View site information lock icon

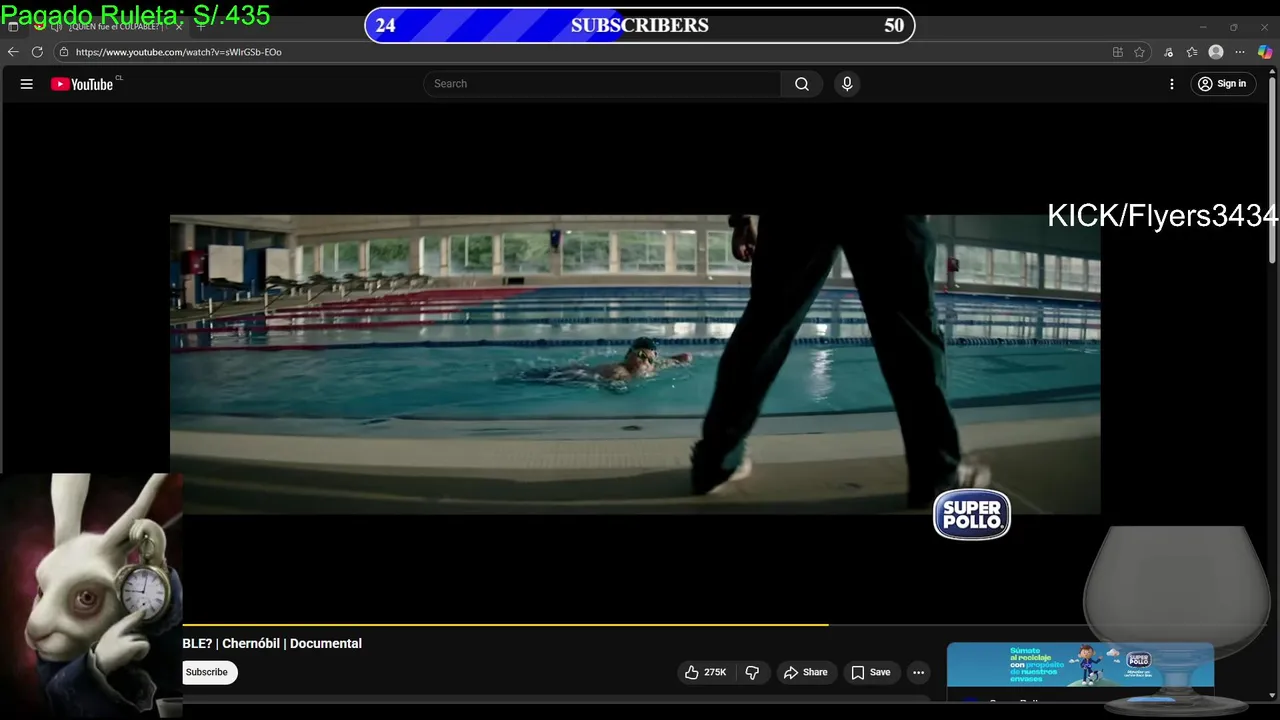[63, 52]
